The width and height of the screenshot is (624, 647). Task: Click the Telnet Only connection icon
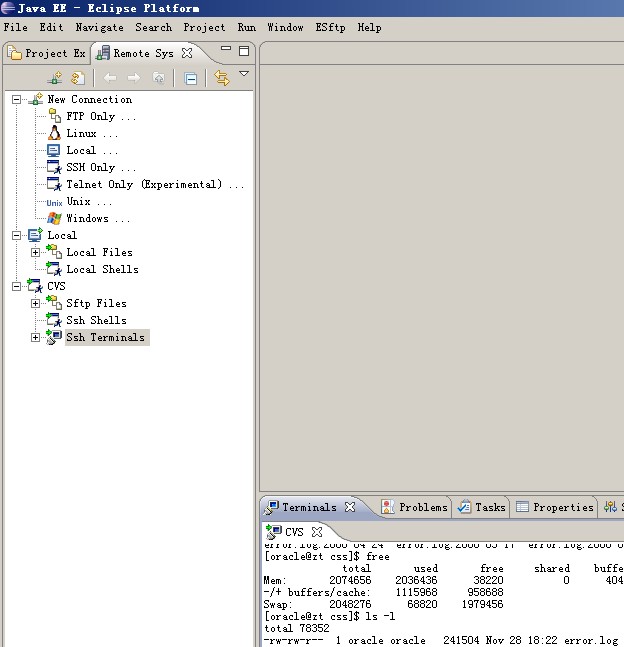click(x=54, y=184)
